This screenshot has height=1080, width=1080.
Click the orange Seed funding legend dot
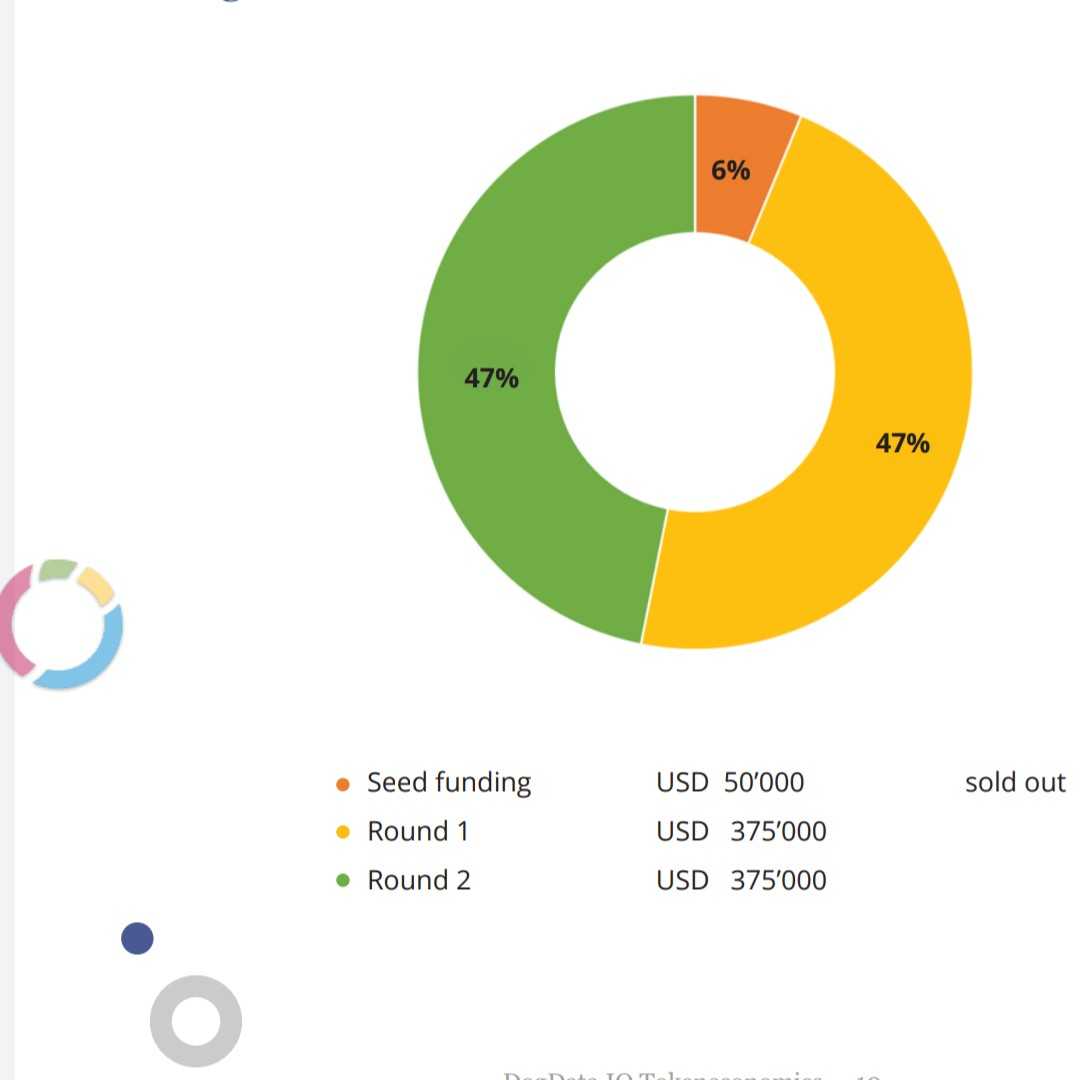tap(342, 784)
